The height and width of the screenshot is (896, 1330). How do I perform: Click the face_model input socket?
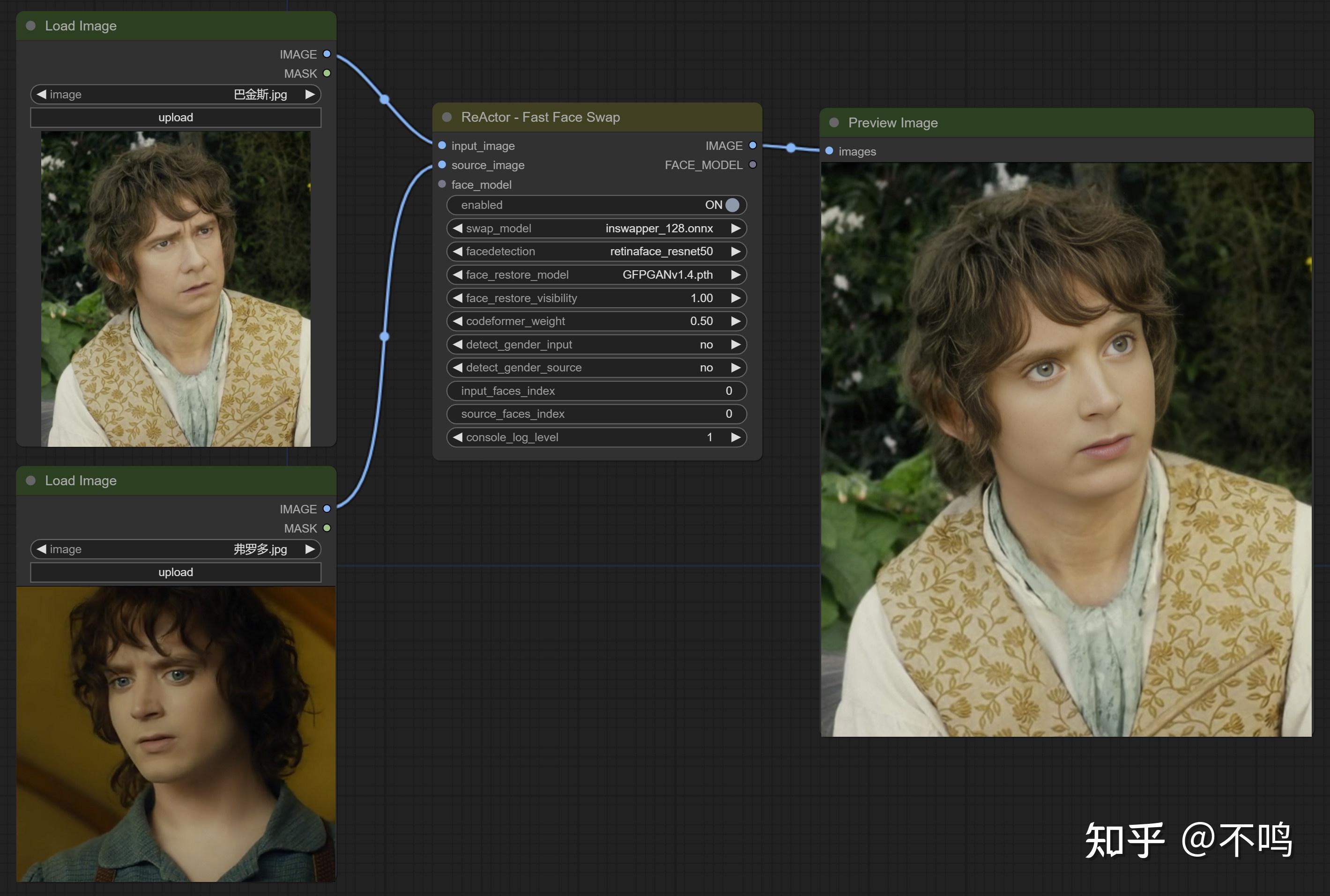[442, 185]
